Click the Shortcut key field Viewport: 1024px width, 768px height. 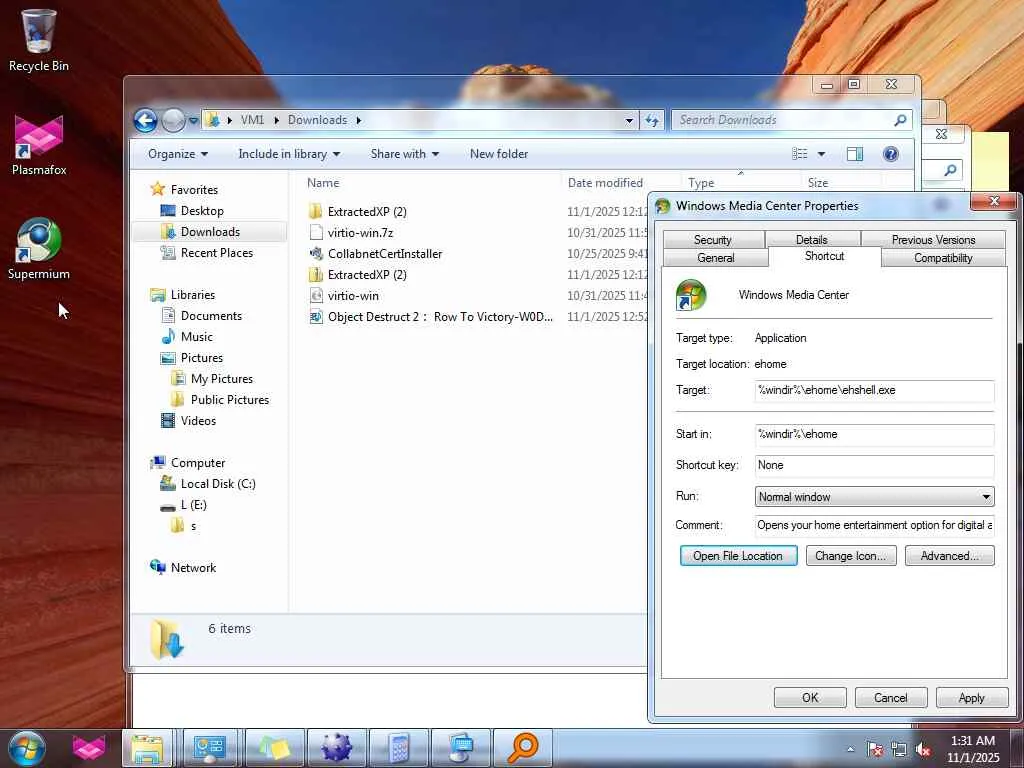pyautogui.click(x=874, y=466)
